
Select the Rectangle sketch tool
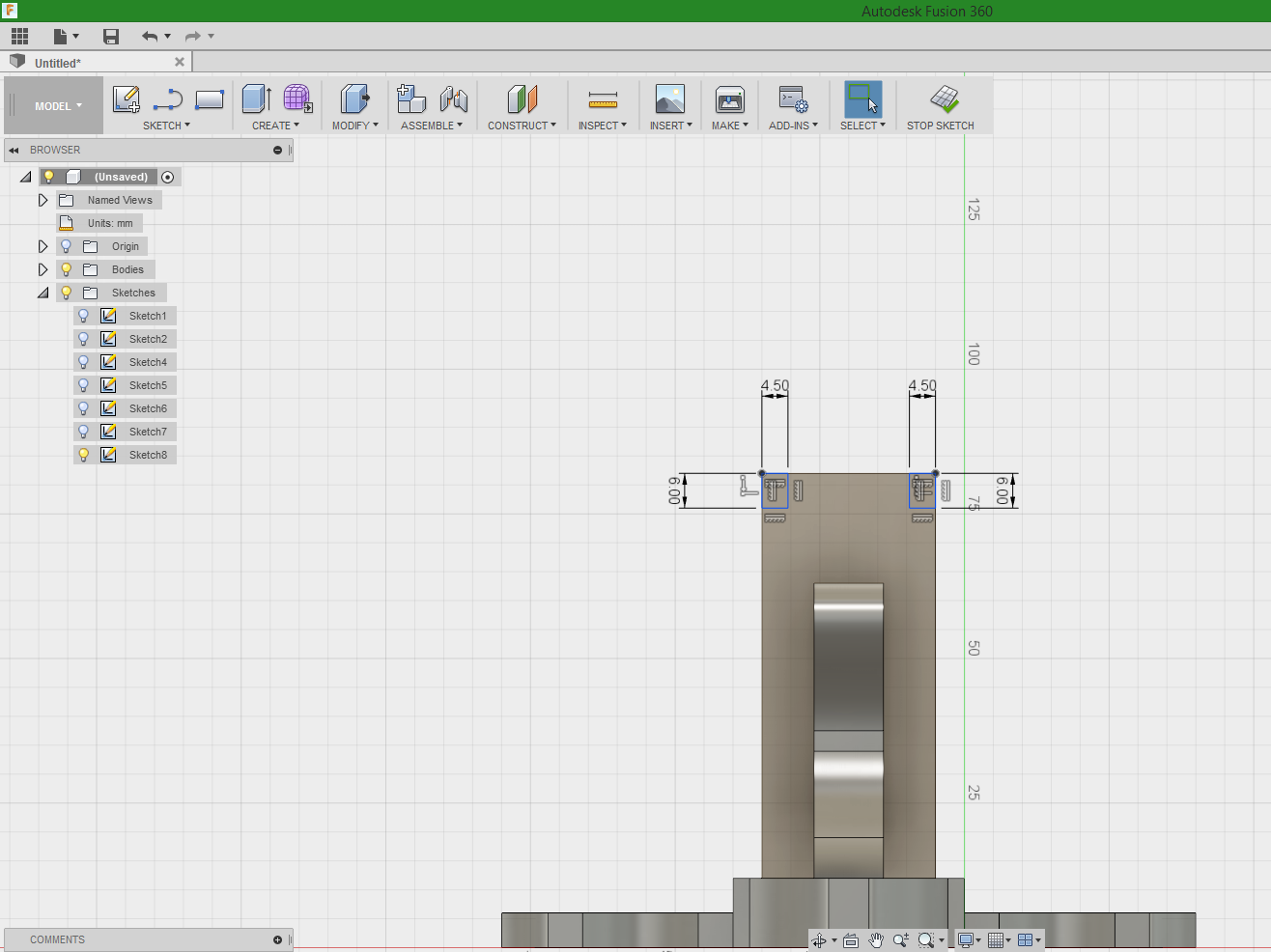click(x=210, y=98)
